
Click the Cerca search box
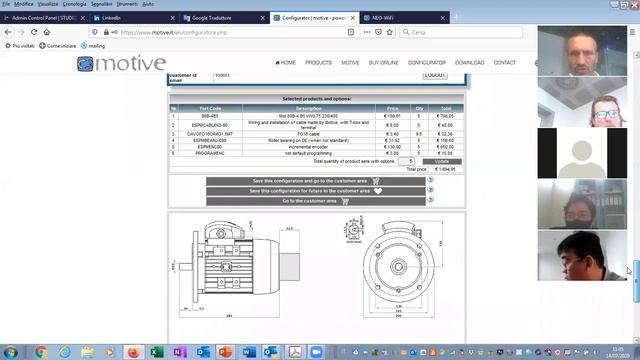[x=461, y=32]
